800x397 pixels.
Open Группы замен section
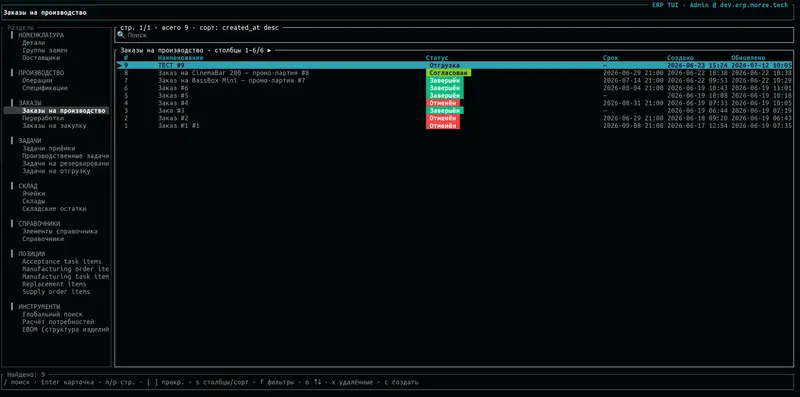[44, 51]
